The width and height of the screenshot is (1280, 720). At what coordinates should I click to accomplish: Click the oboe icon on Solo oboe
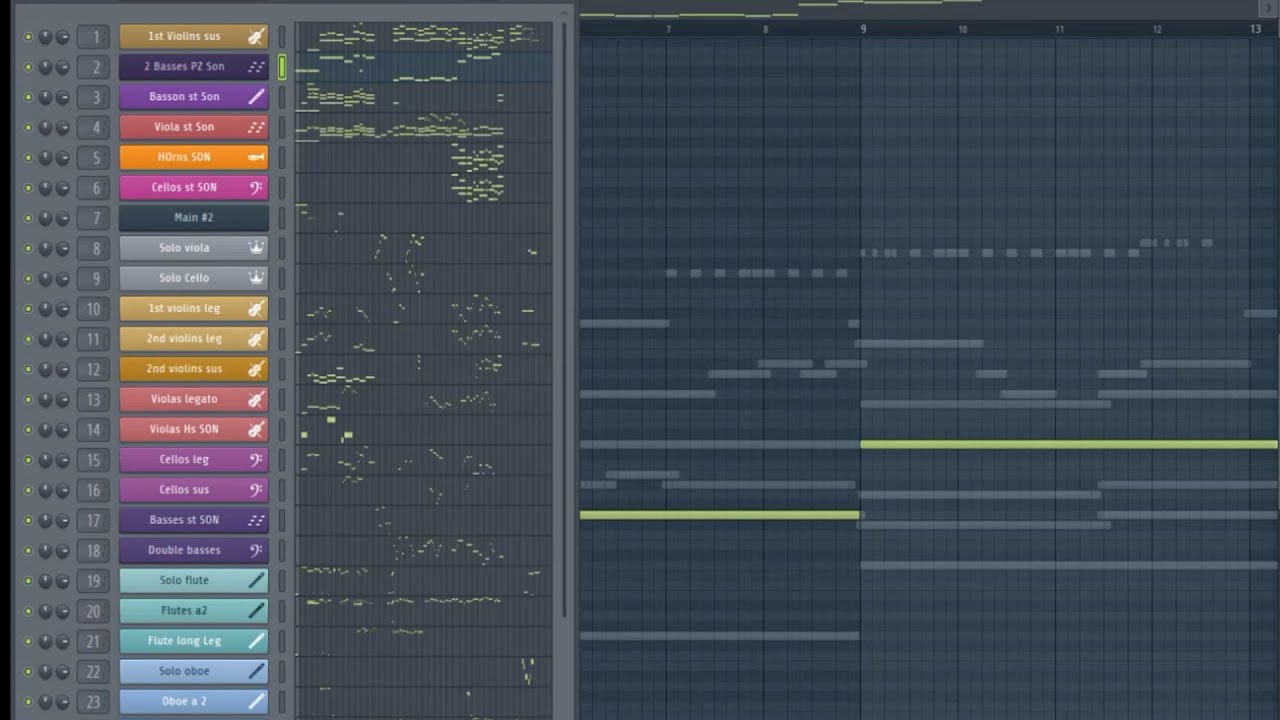pyautogui.click(x=256, y=671)
